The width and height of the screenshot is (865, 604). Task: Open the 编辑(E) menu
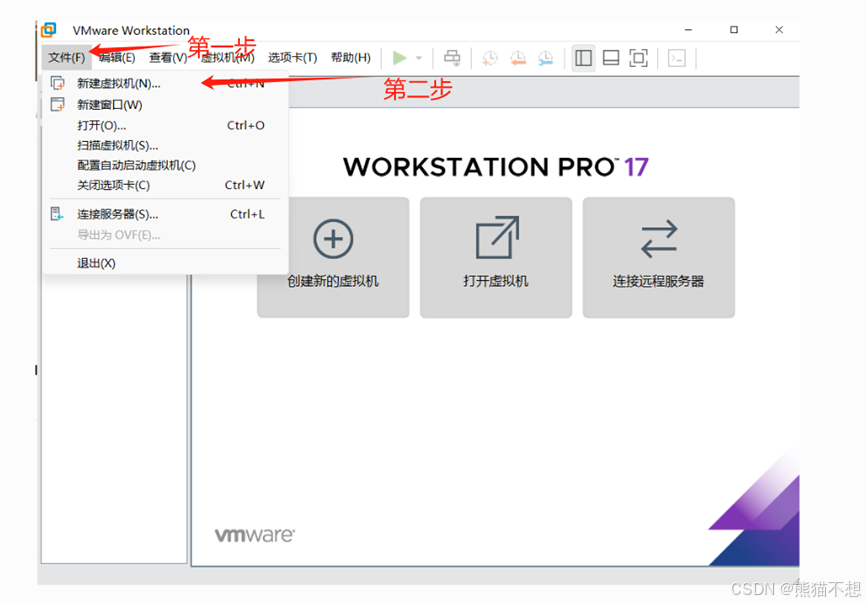[117, 57]
